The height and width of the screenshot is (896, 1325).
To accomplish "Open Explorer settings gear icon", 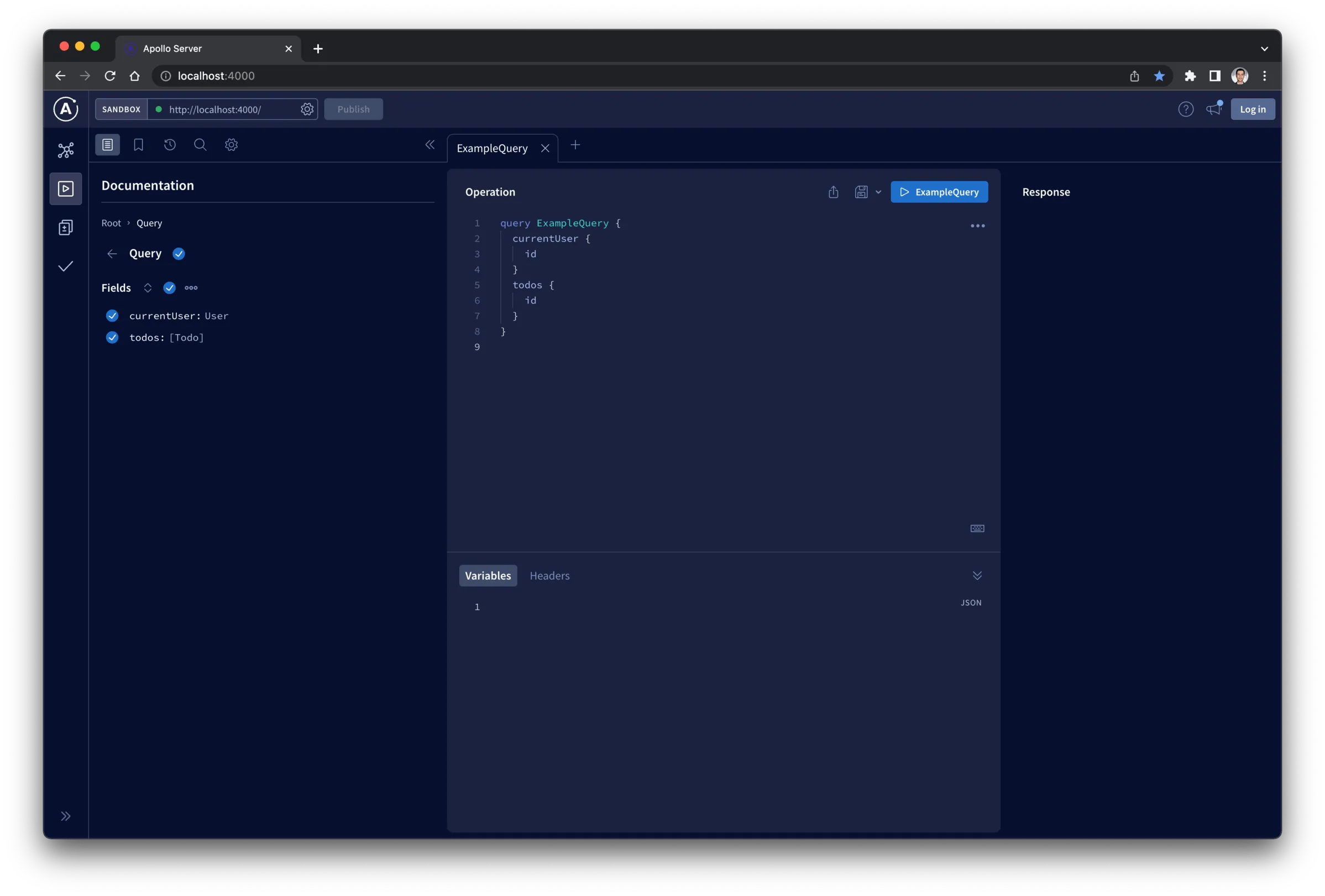I will 231,145.
